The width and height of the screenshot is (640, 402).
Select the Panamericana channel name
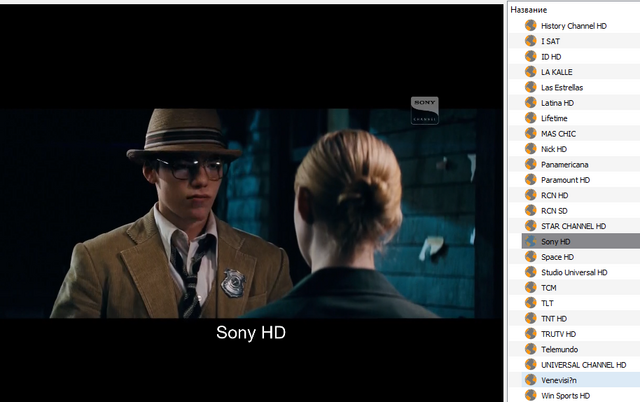point(564,164)
